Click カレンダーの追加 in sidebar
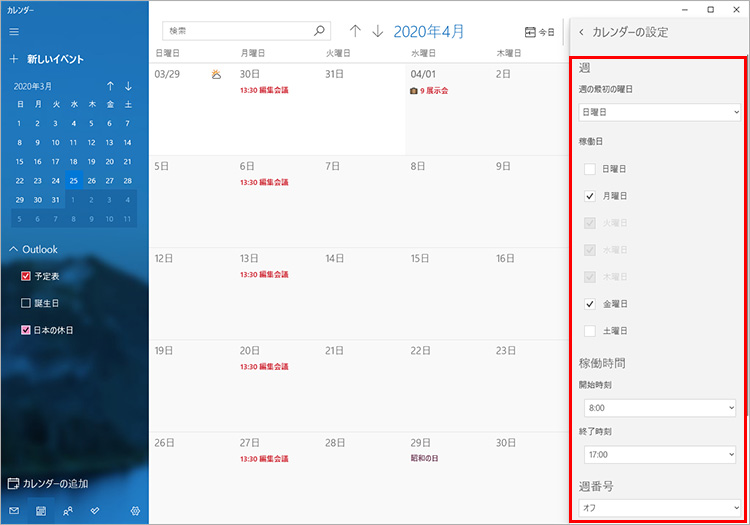750x525 pixels. pyautogui.click(x=48, y=484)
